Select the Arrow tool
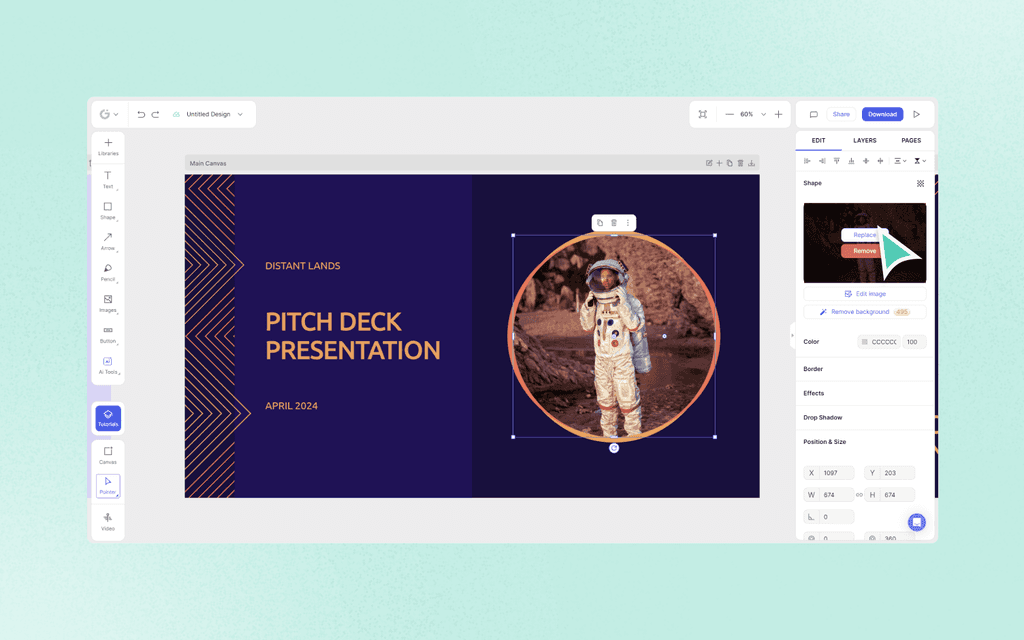 tap(107, 240)
